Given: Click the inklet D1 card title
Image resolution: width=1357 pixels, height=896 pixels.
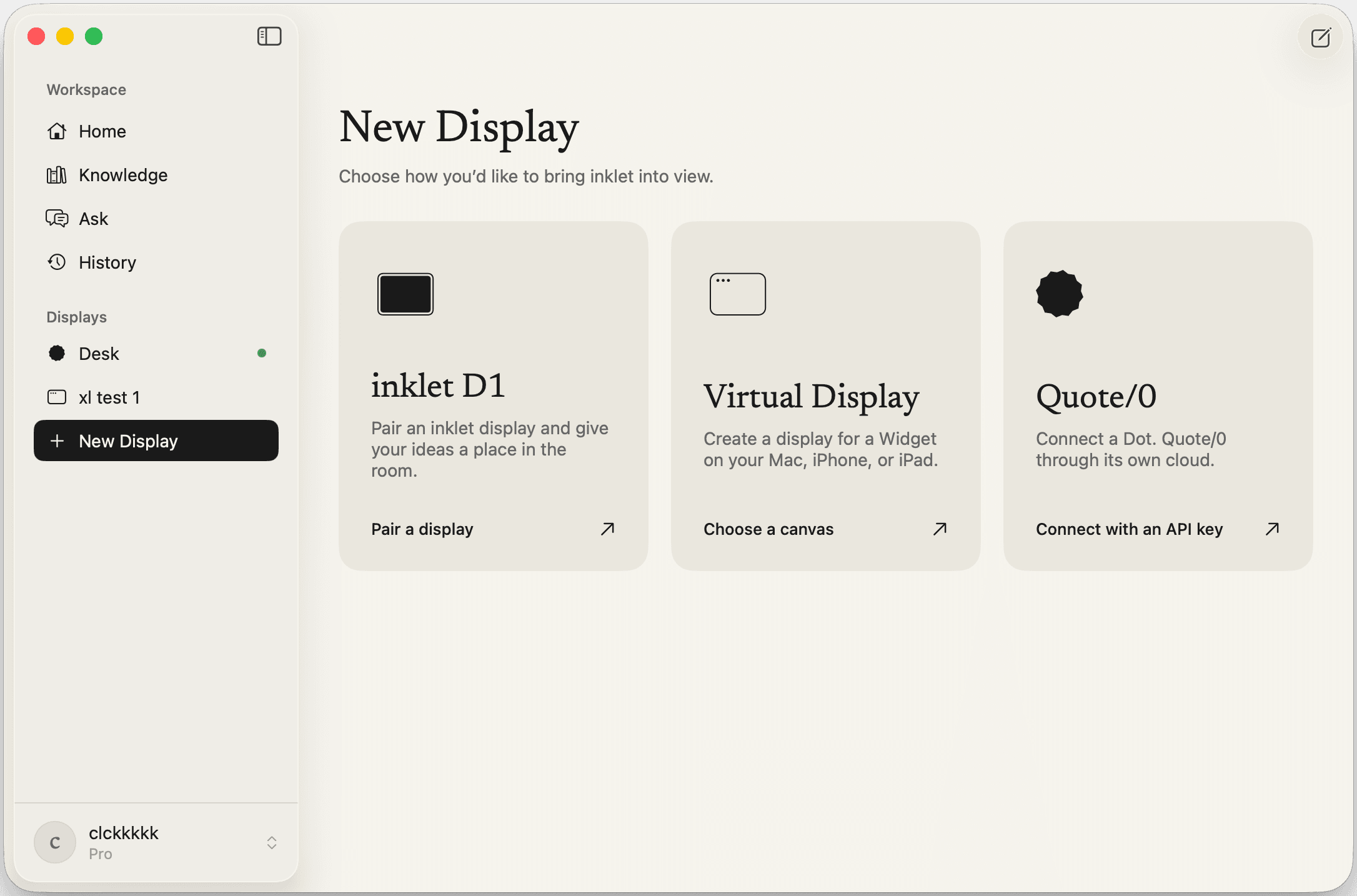Looking at the screenshot, I should click(438, 385).
